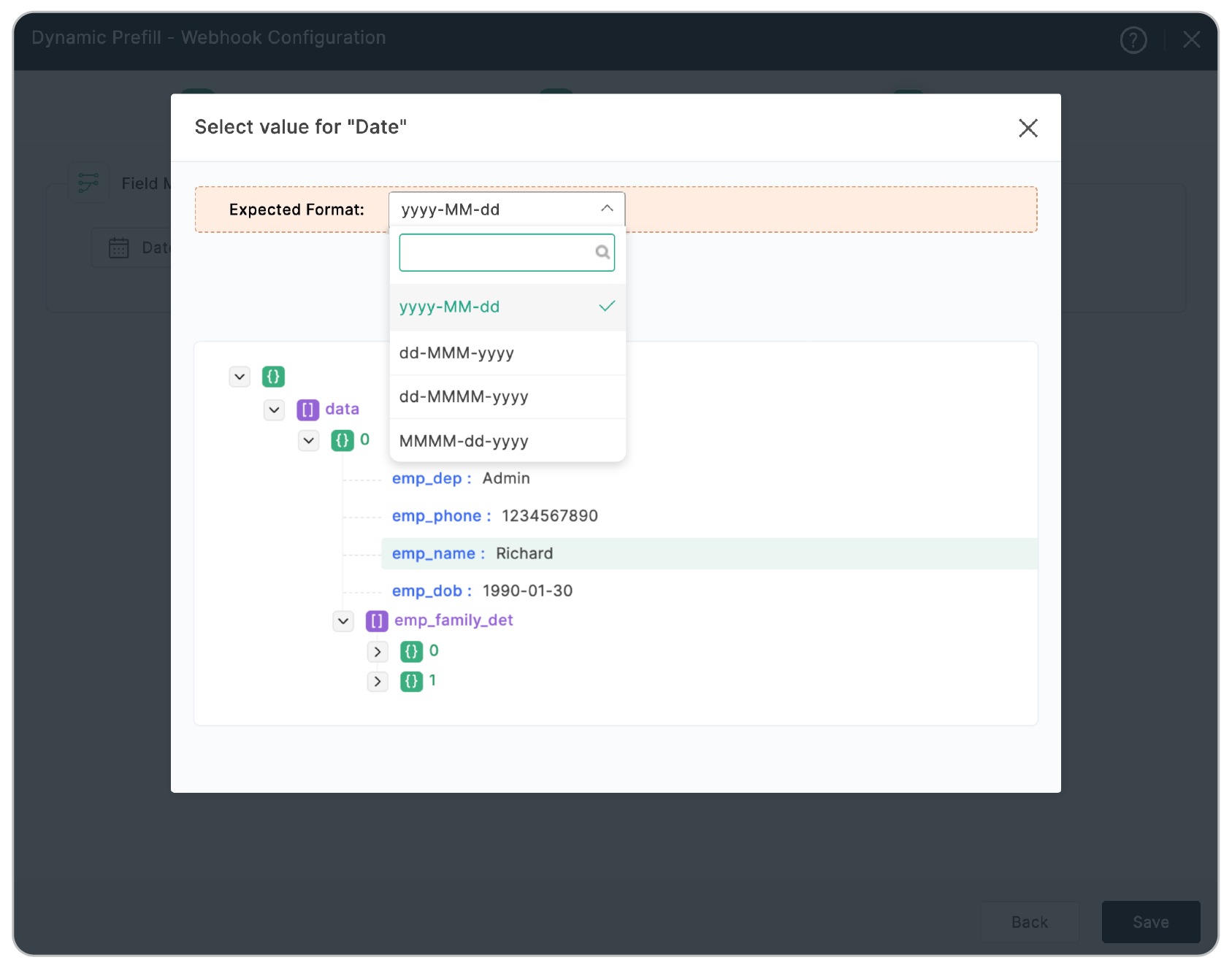The width and height of the screenshot is (1232, 968).
Task: Click the Save button
Action: [x=1151, y=922]
